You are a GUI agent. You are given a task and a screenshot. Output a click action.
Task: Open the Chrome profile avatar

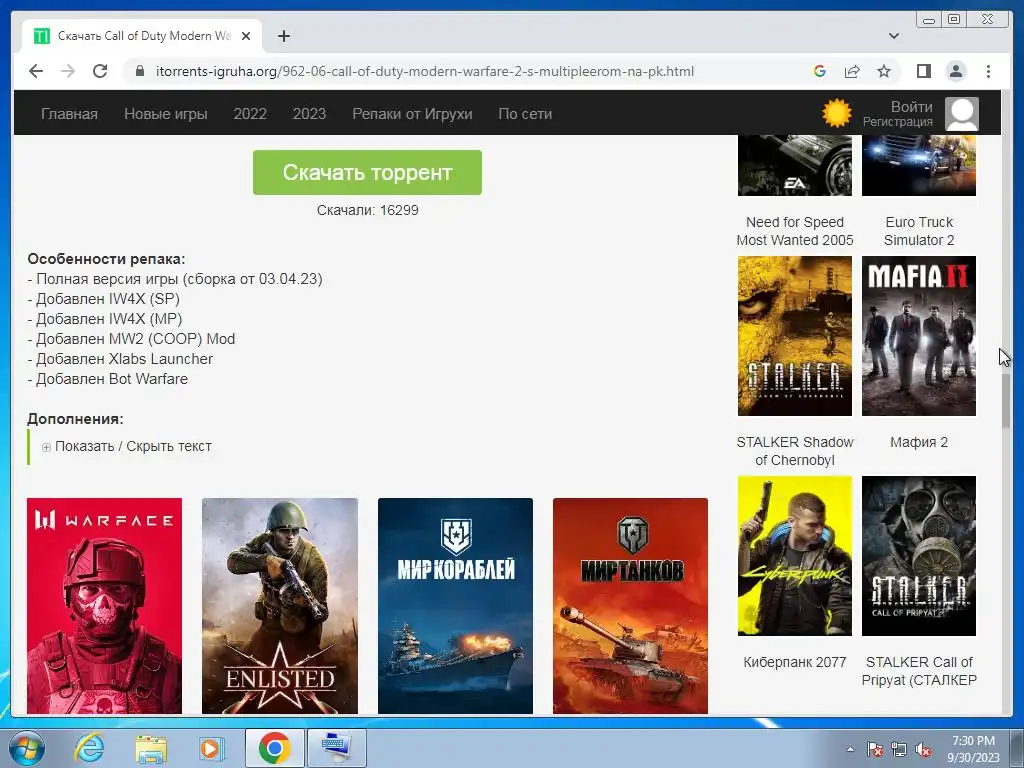[x=956, y=71]
